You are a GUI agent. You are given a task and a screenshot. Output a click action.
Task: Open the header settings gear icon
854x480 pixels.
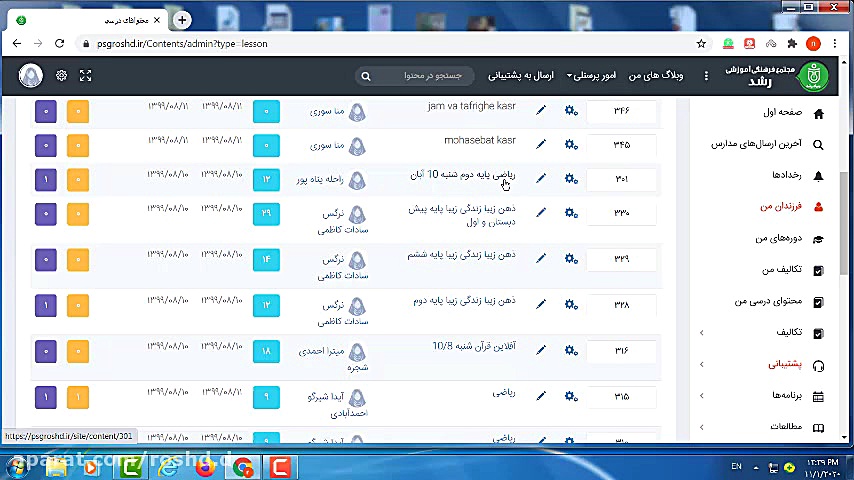(62, 76)
